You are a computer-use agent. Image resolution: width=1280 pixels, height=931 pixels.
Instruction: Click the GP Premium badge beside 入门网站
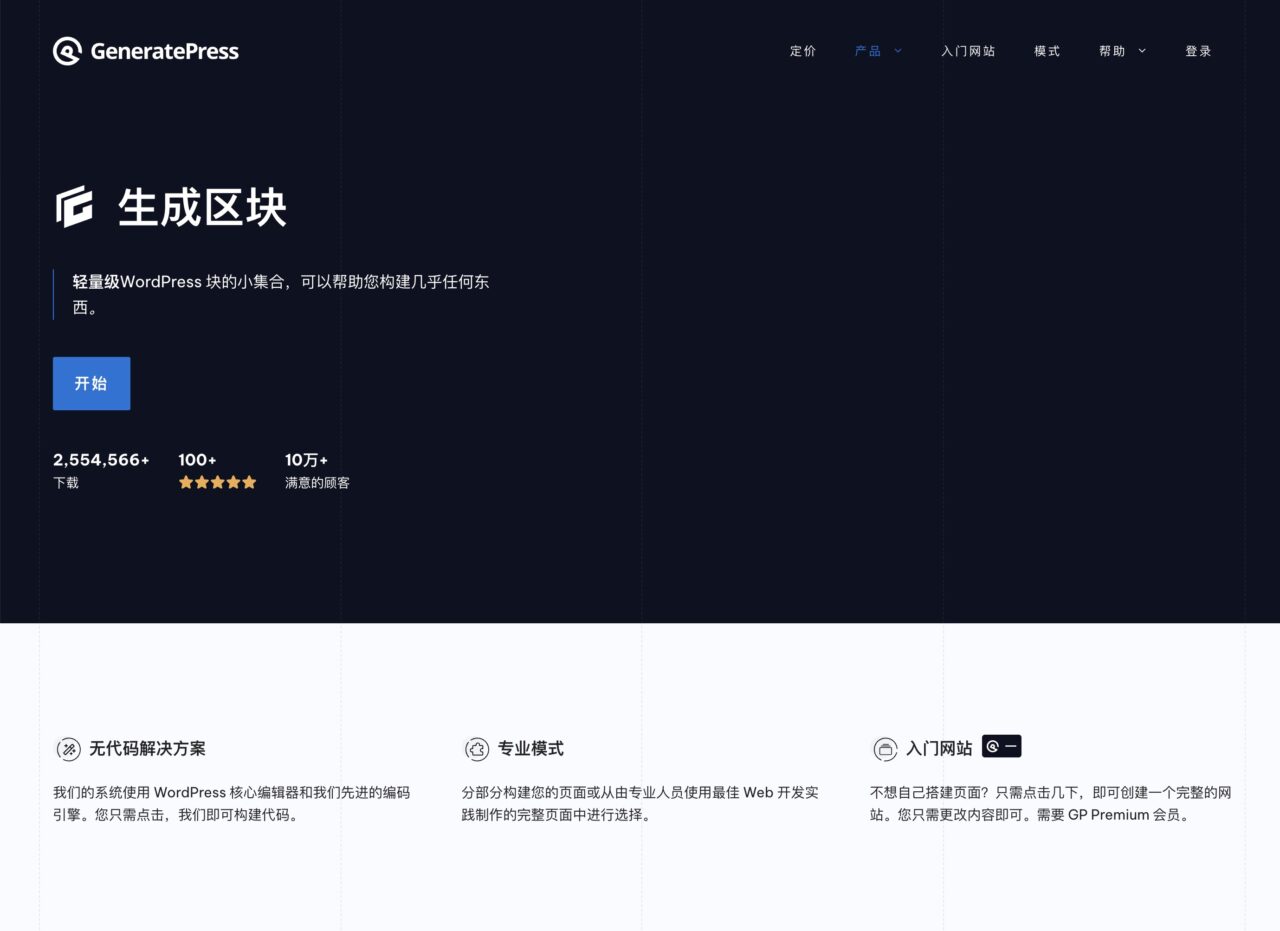pos(1001,746)
